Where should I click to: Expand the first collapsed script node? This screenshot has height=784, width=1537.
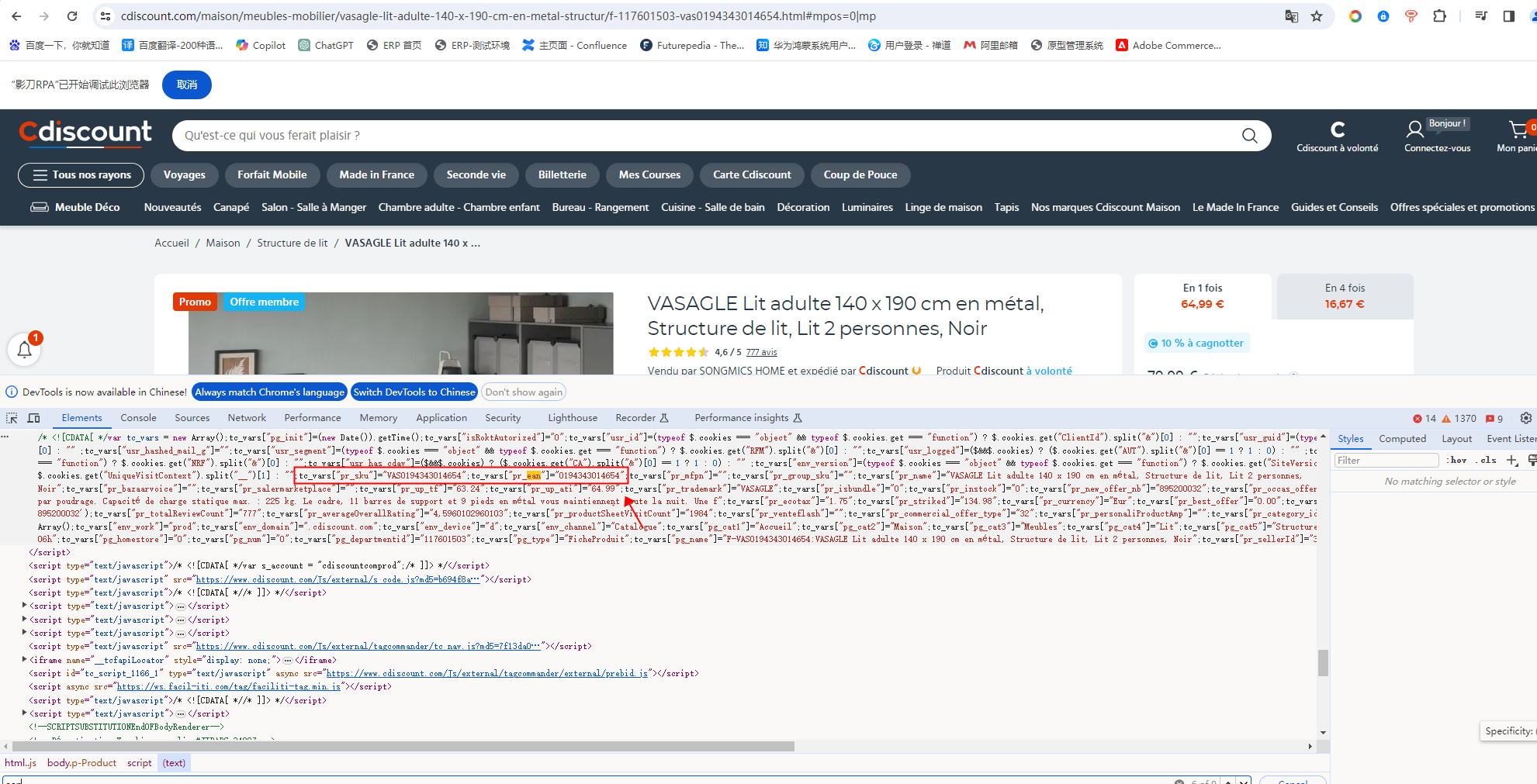point(25,606)
